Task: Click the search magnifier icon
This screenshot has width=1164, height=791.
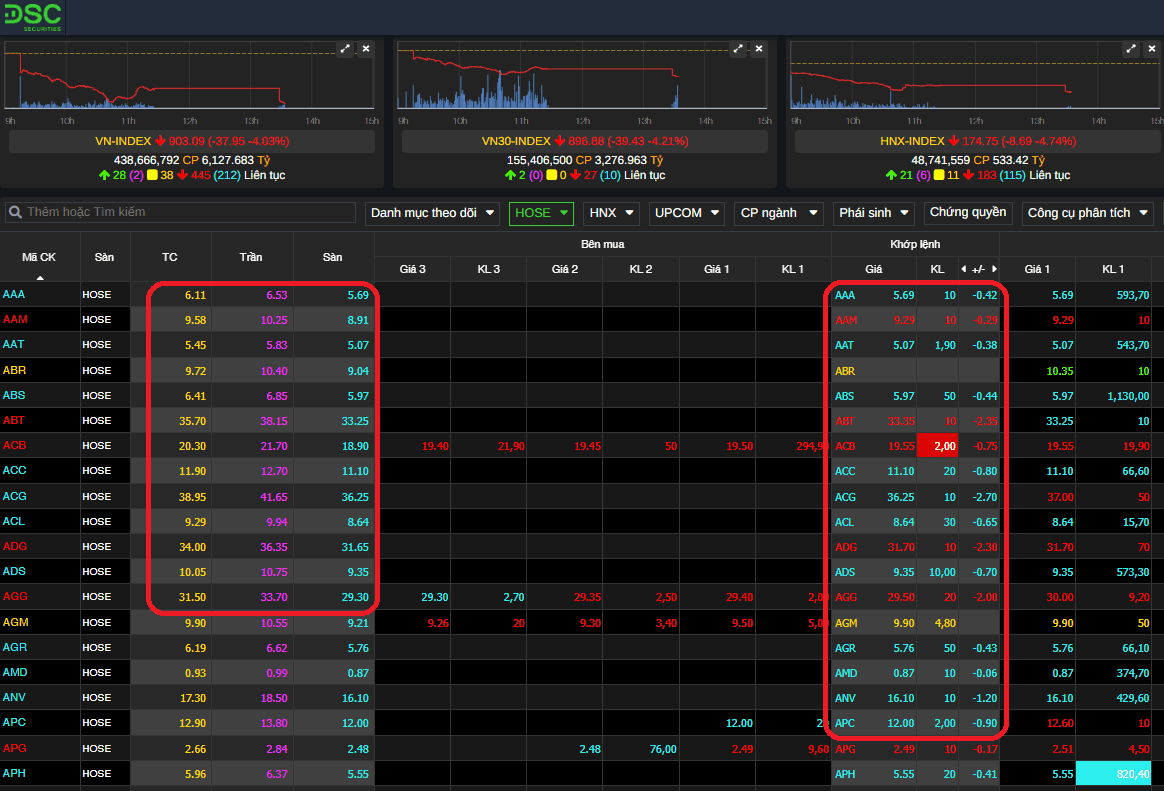Action: pos(16,212)
